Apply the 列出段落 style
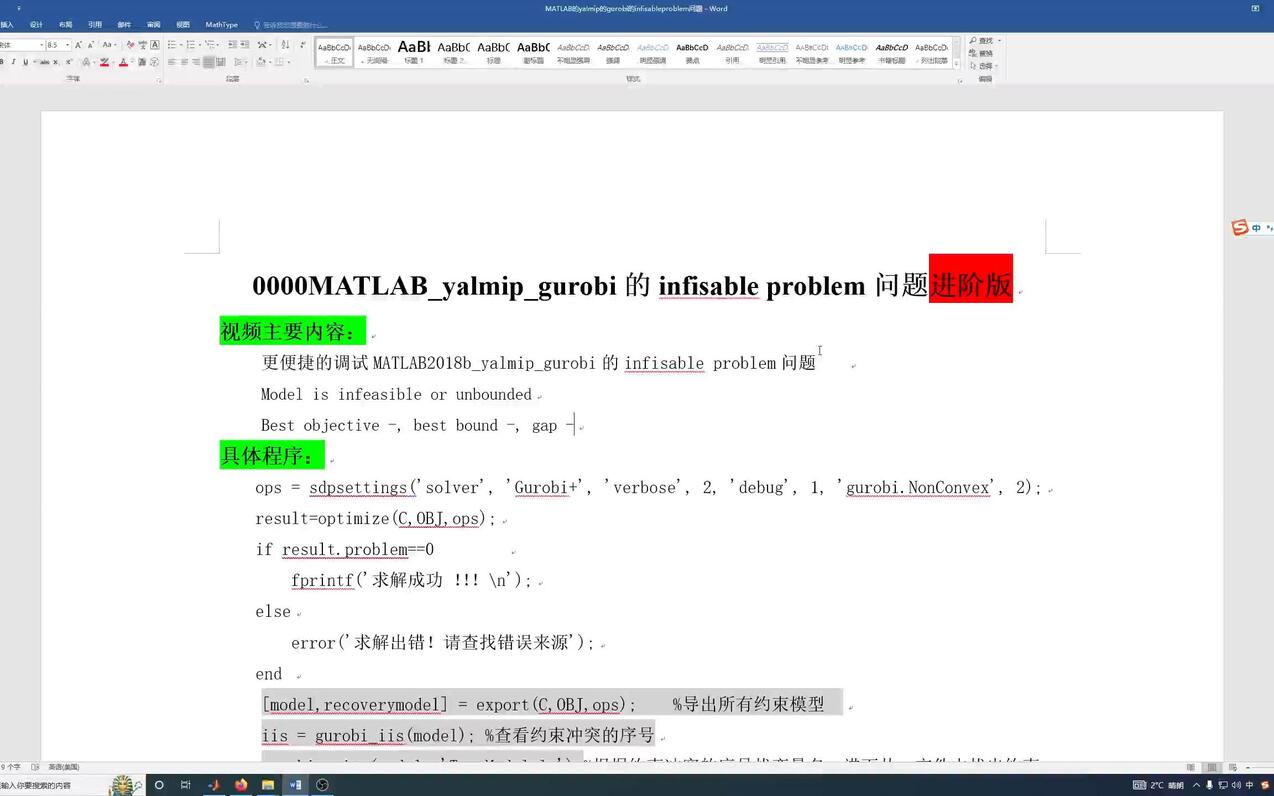 point(931,53)
